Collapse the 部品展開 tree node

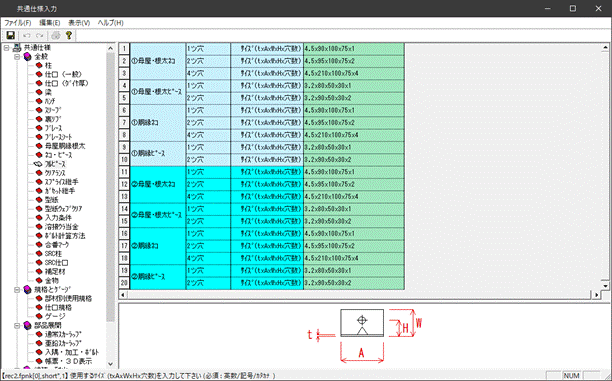point(17,325)
